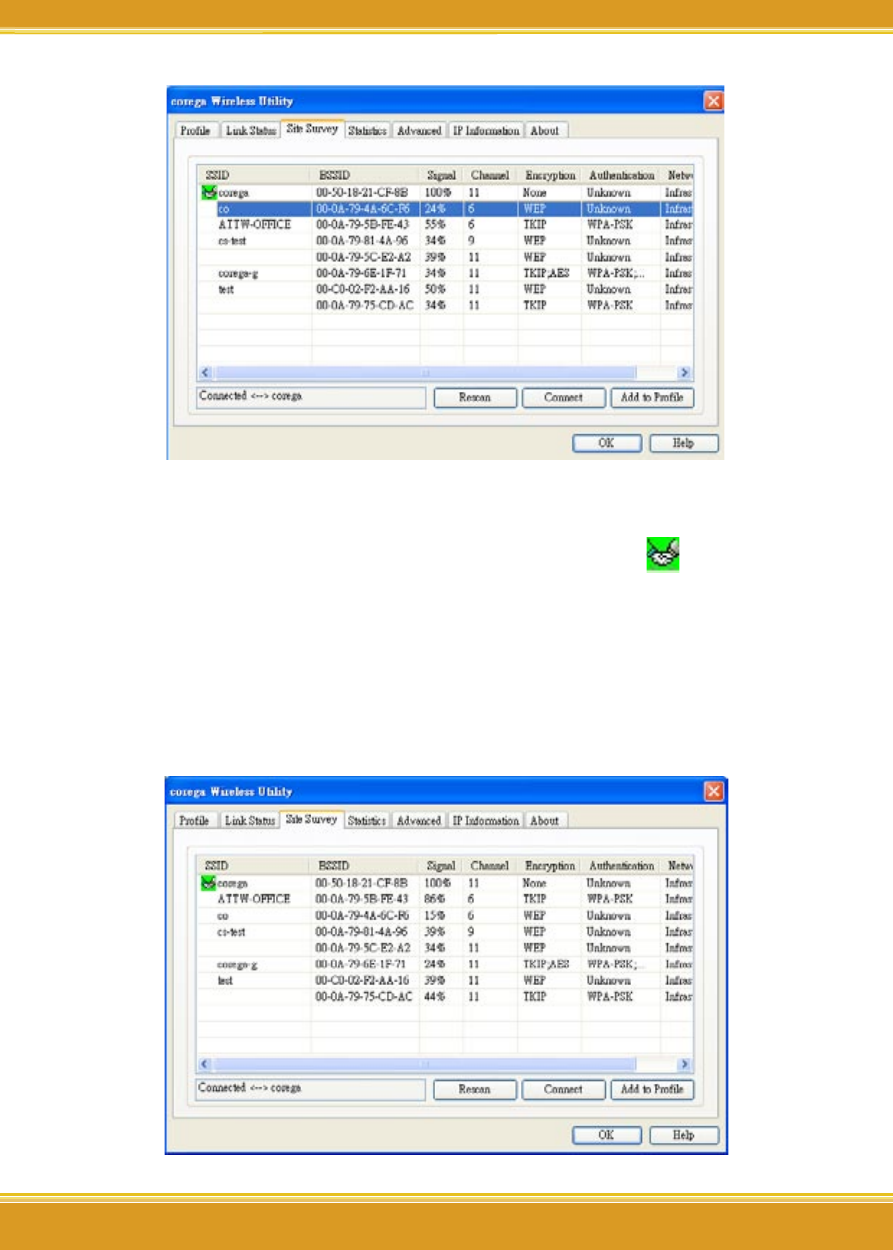Select 'co' network with 15% signal in bottom dialog
The image size is (893, 1250).
(x=445, y=915)
